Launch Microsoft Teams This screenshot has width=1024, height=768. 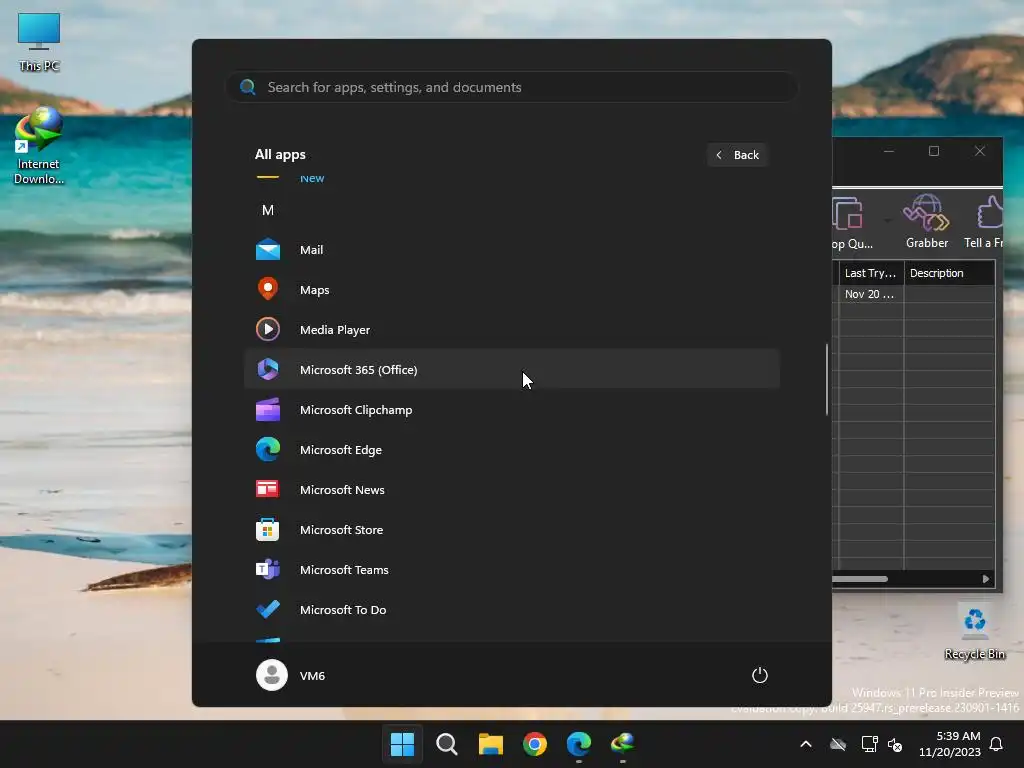pos(511,569)
